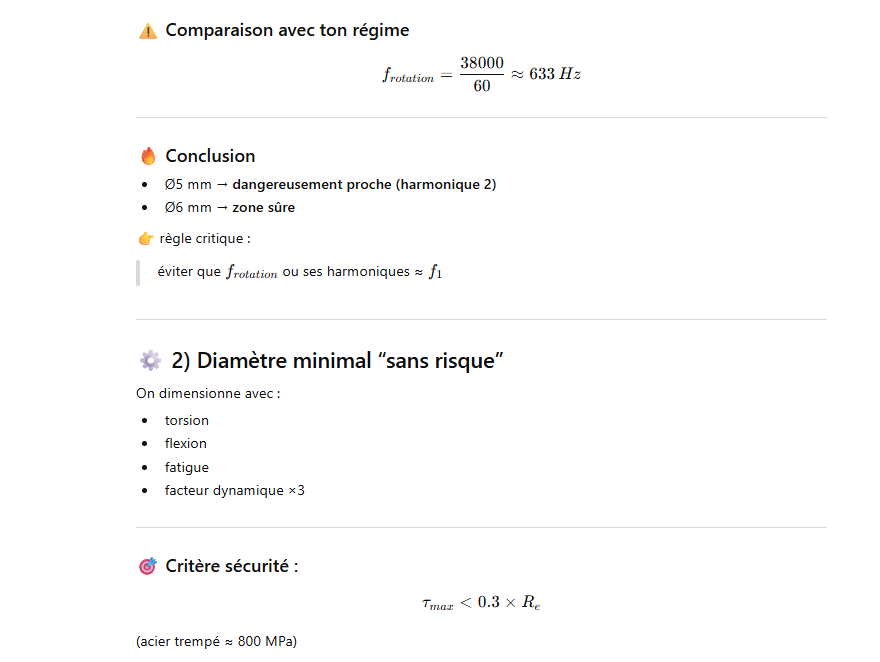Screen dimensions: 880x662
Task: Click the "torsion" bullet item
Action: coord(187,420)
